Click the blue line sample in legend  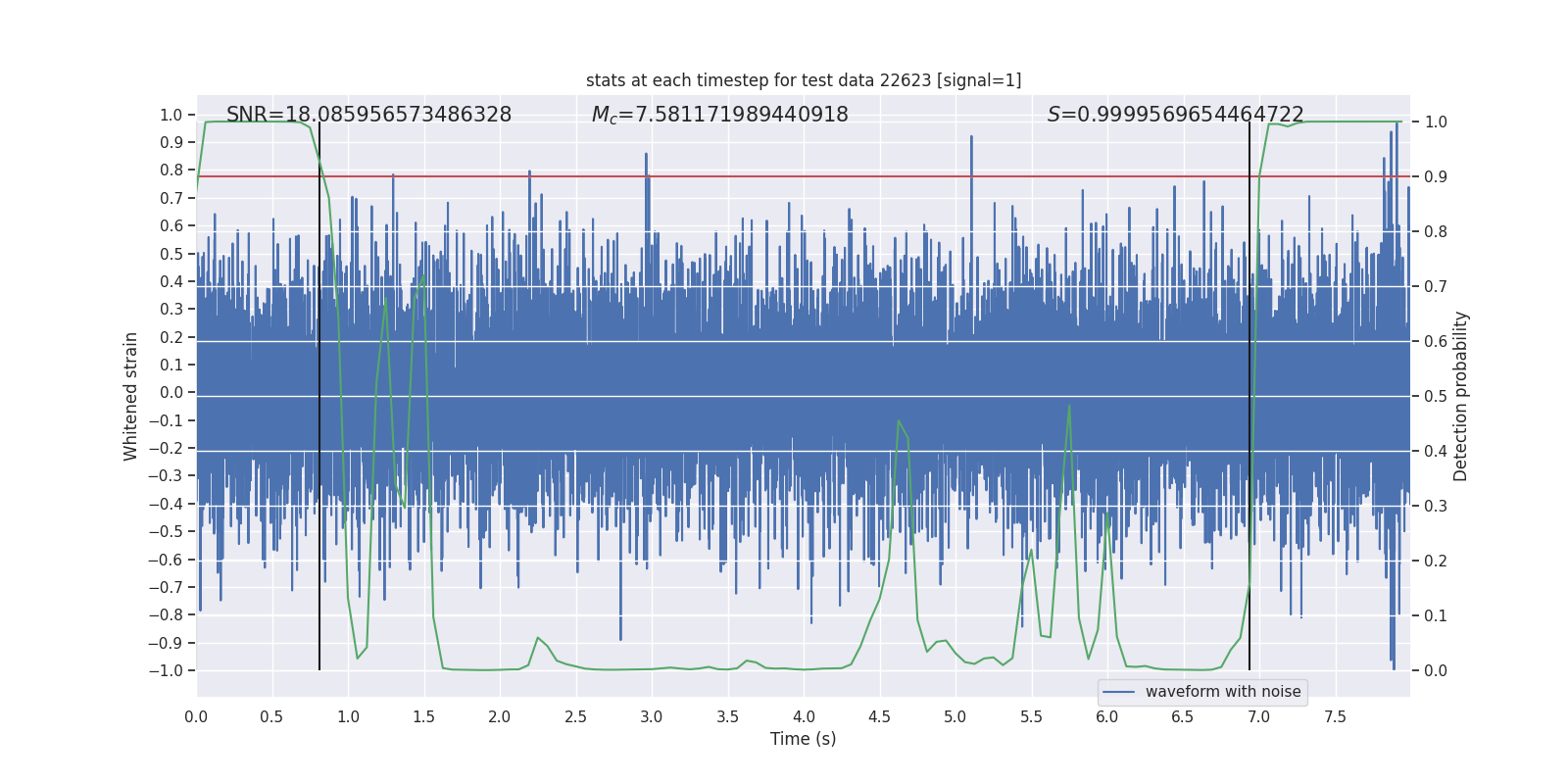[x=1118, y=692]
